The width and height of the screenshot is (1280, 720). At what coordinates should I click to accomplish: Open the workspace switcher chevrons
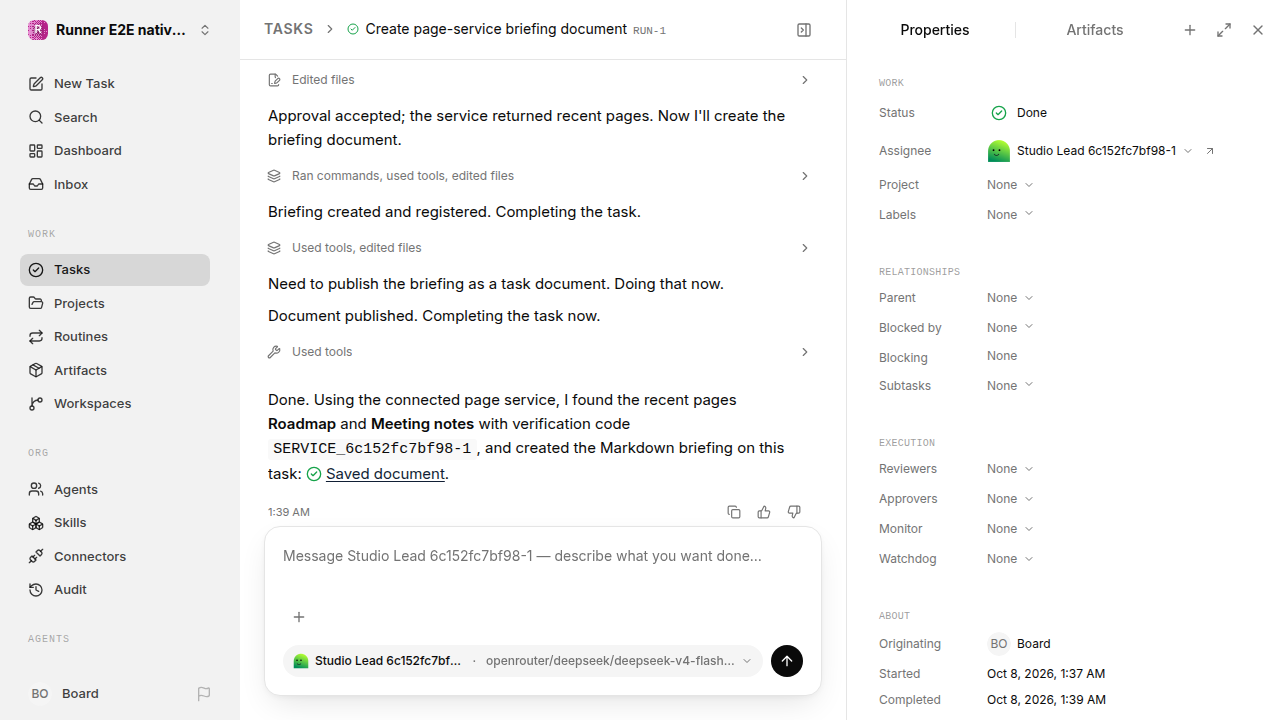(x=205, y=30)
